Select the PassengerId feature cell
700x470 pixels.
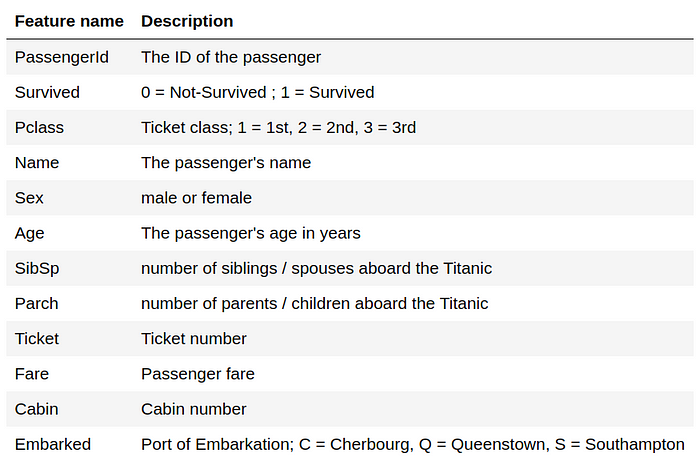[x=62, y=57]
